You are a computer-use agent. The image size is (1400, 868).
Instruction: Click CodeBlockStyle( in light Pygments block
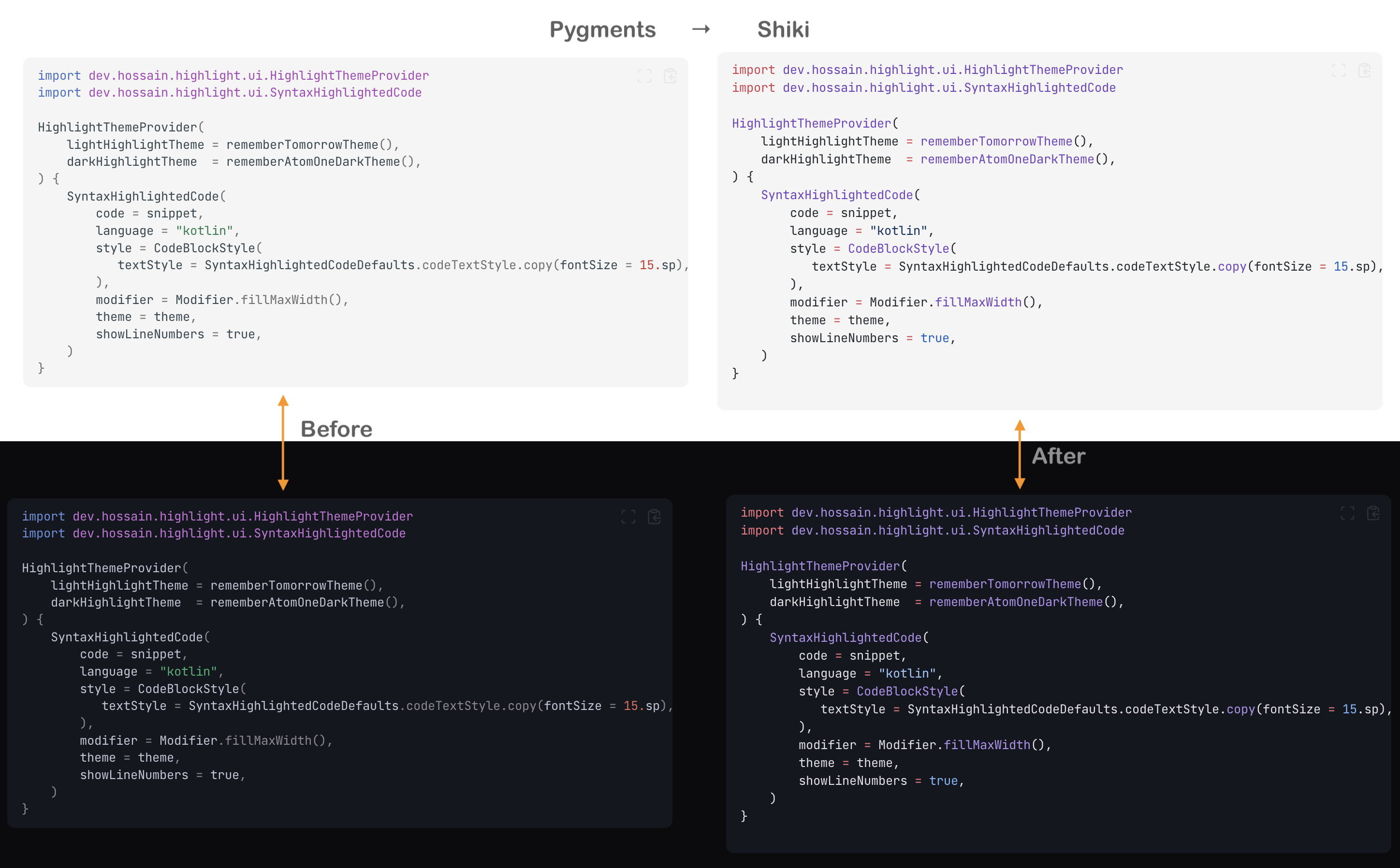click(x=208, y=248)
